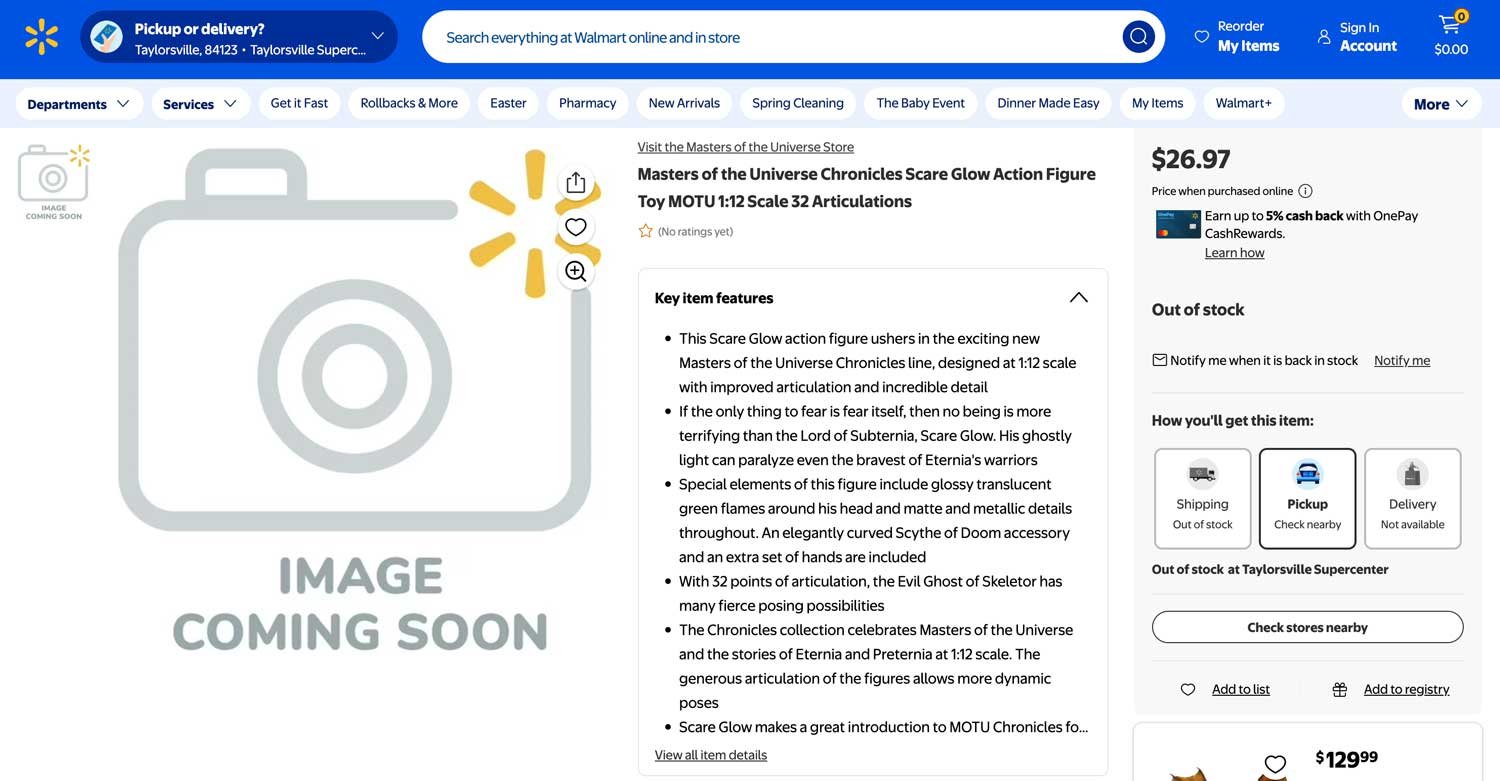Zoom product image with magnifier icon
Viewport: 1500px width, 781px height.
[575, 271]
